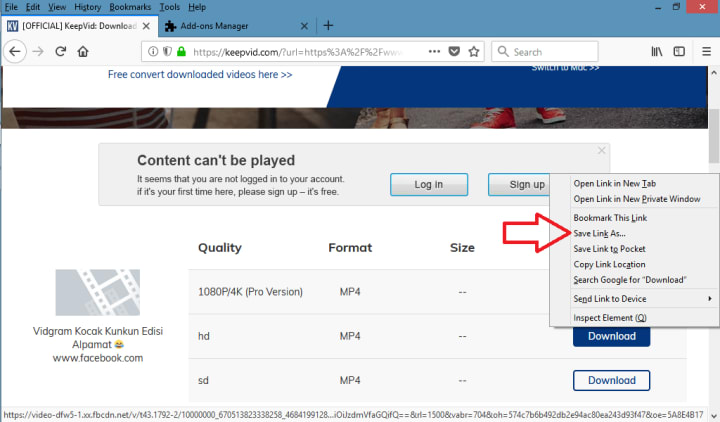This screenshot has height=422, width=720.
Task: Select the KeepVid Download tab
Action: point(79,26)
